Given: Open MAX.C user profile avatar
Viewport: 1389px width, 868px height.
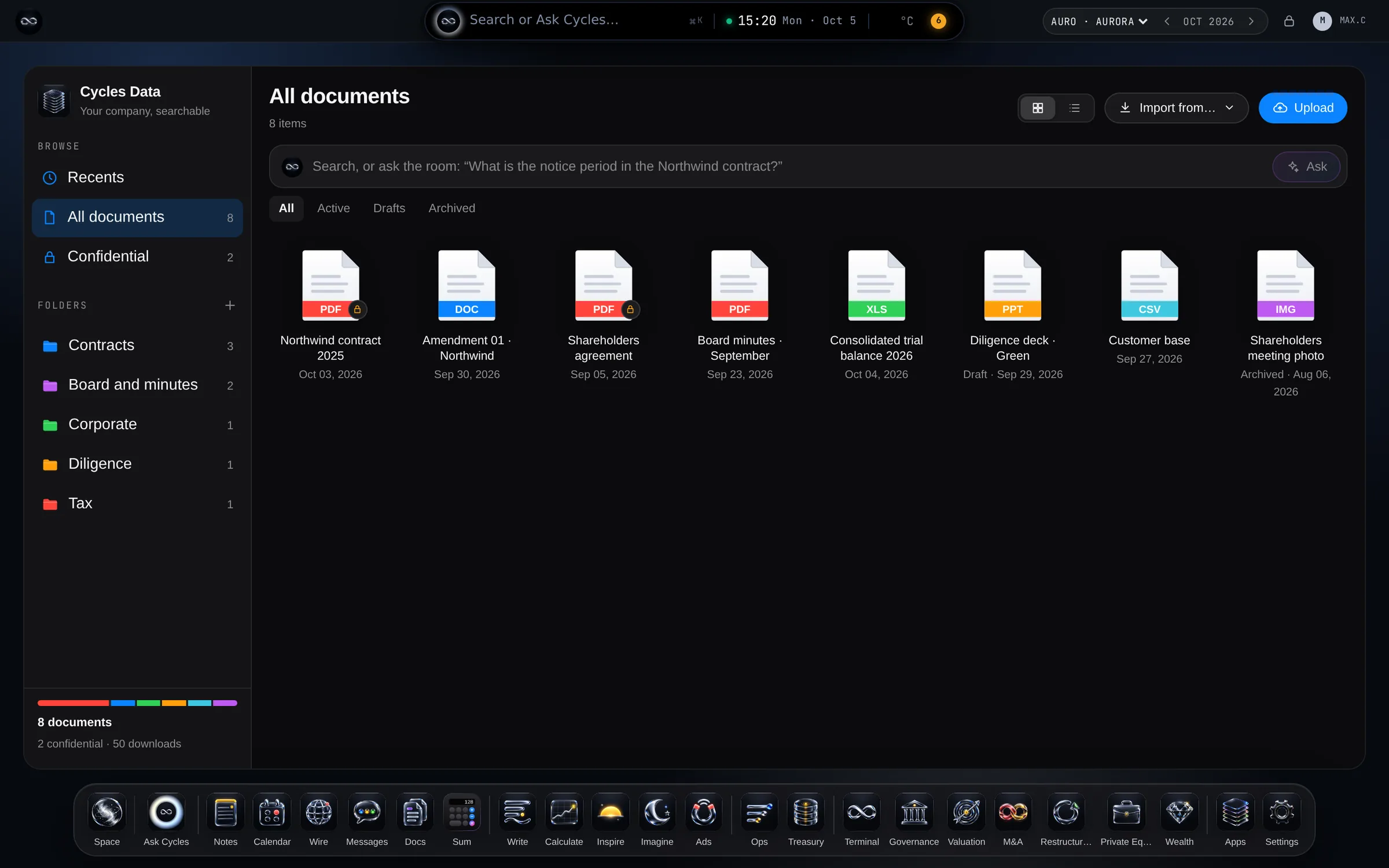Looking at the screenshot, I should [1321, 21].
